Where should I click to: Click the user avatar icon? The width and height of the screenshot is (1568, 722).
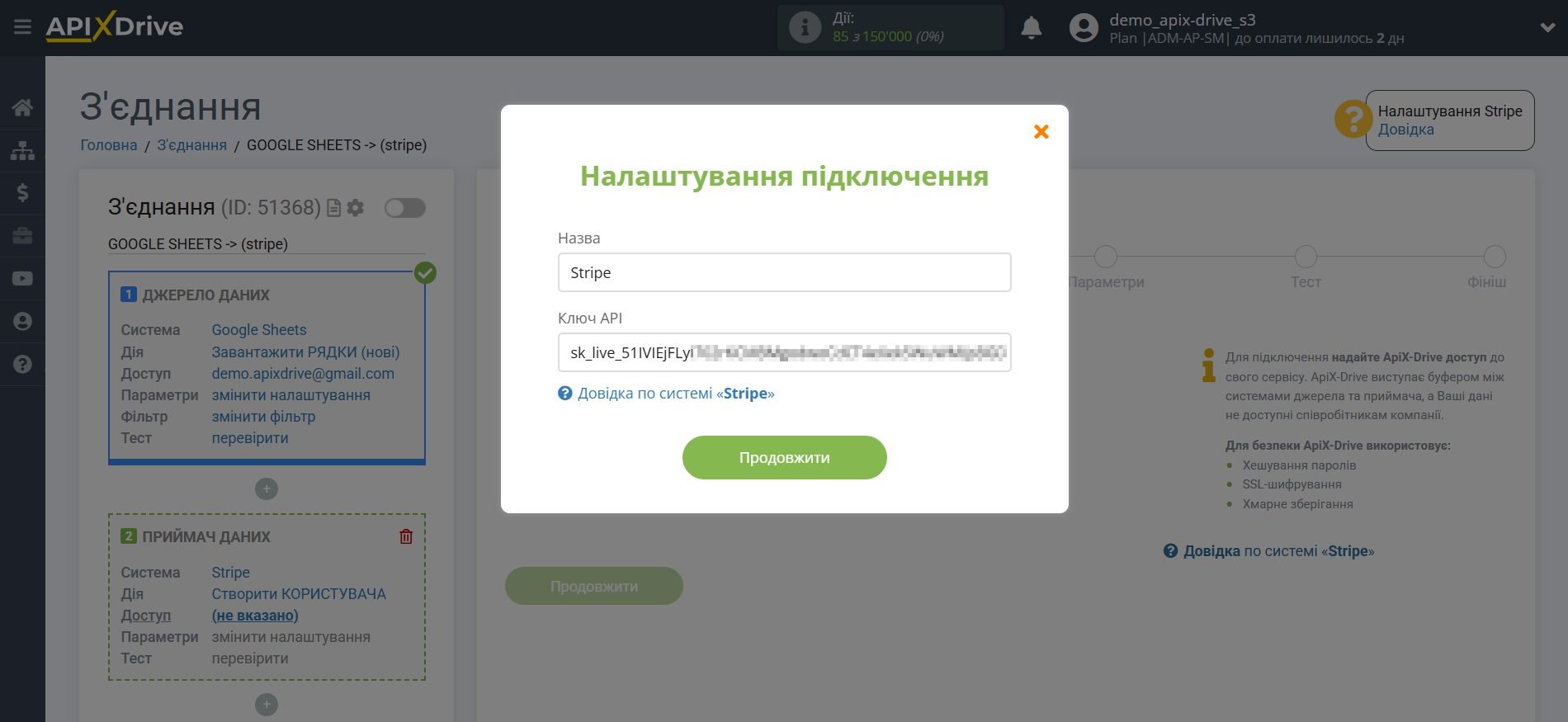[x=1084, y=28]
